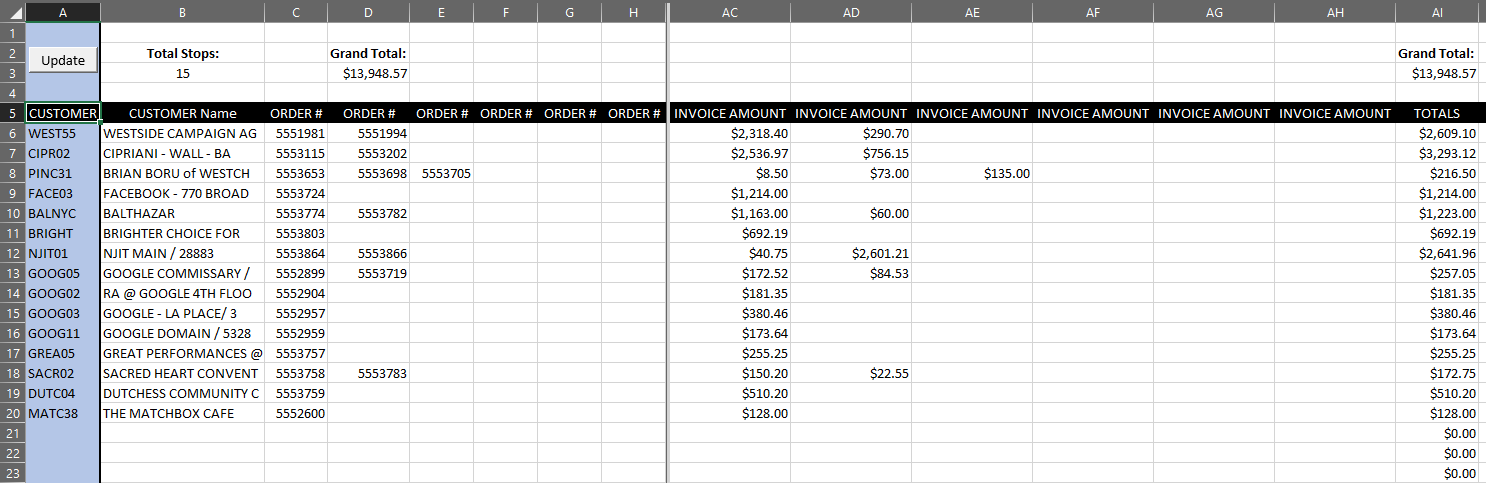Click the Total Stops label
Viewport: 1486px width, 483px height.
[182, 53]
